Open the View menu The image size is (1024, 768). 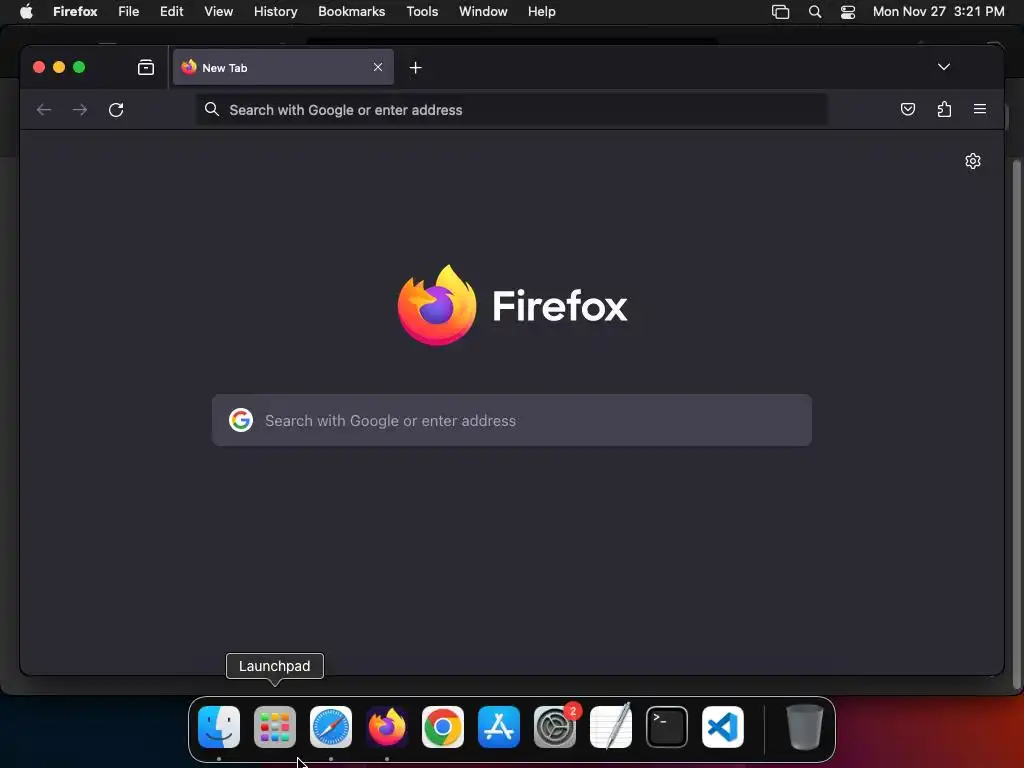tap(218, 11)
